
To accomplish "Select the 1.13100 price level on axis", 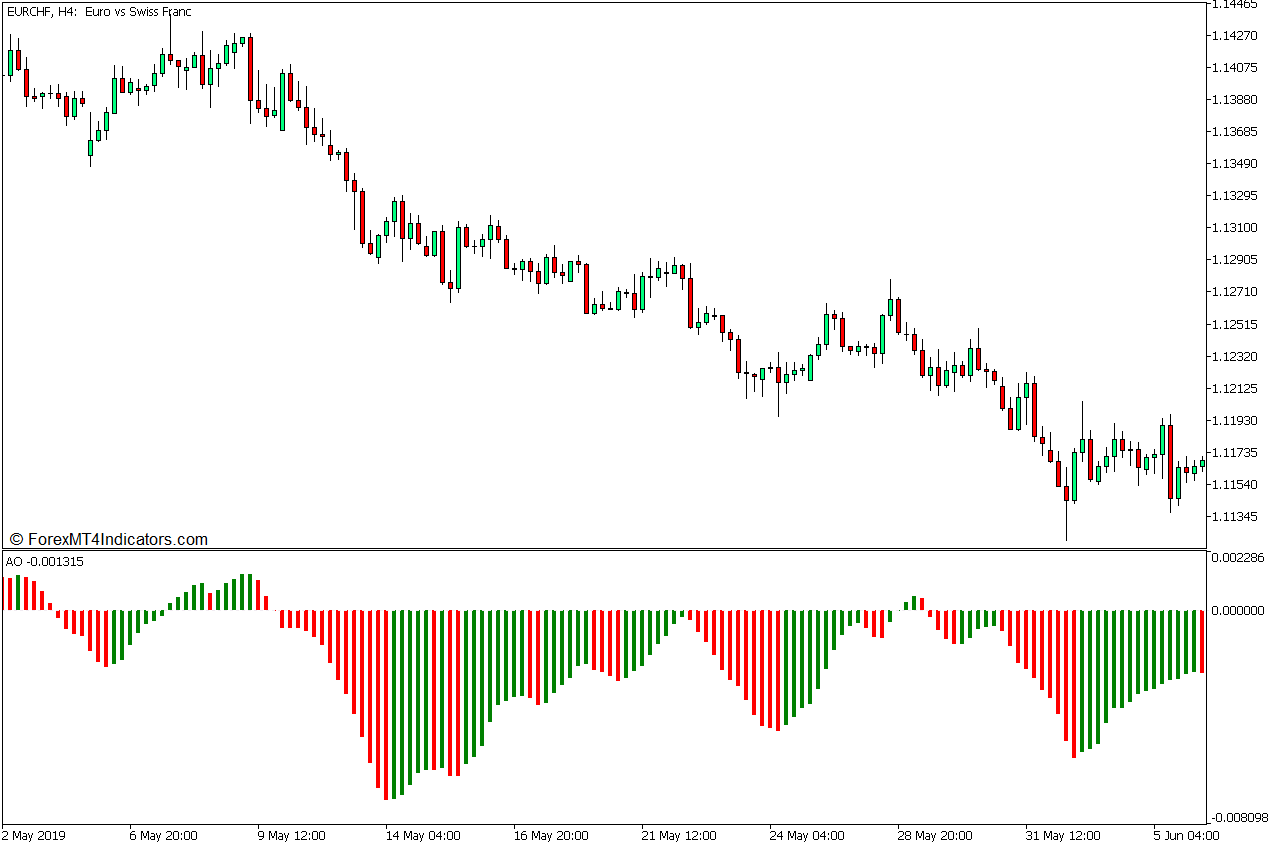I will (1236, 227).
